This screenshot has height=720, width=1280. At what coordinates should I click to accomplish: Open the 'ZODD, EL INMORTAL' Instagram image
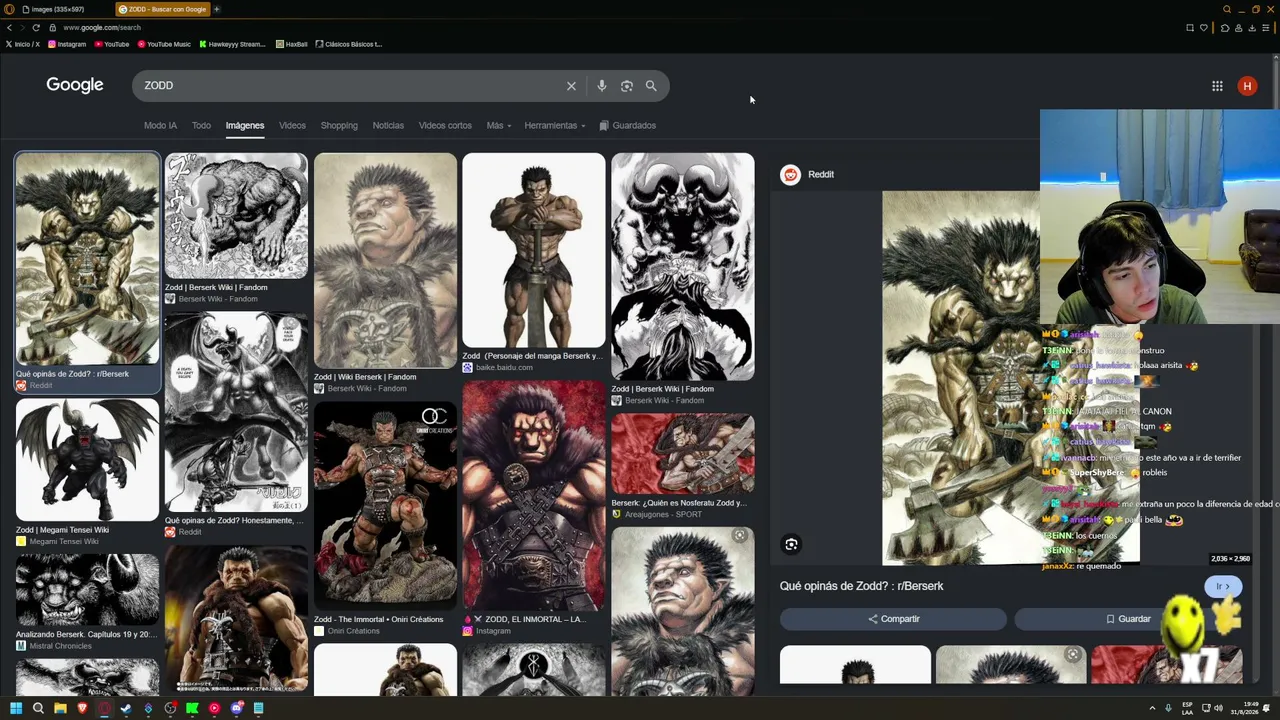click(534, 495)
